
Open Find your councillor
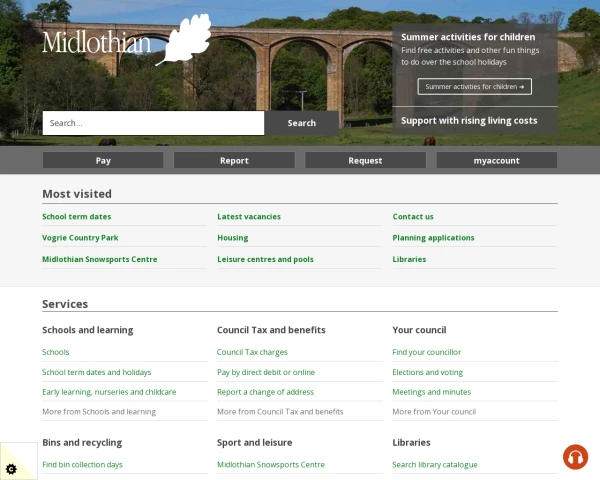427,352
